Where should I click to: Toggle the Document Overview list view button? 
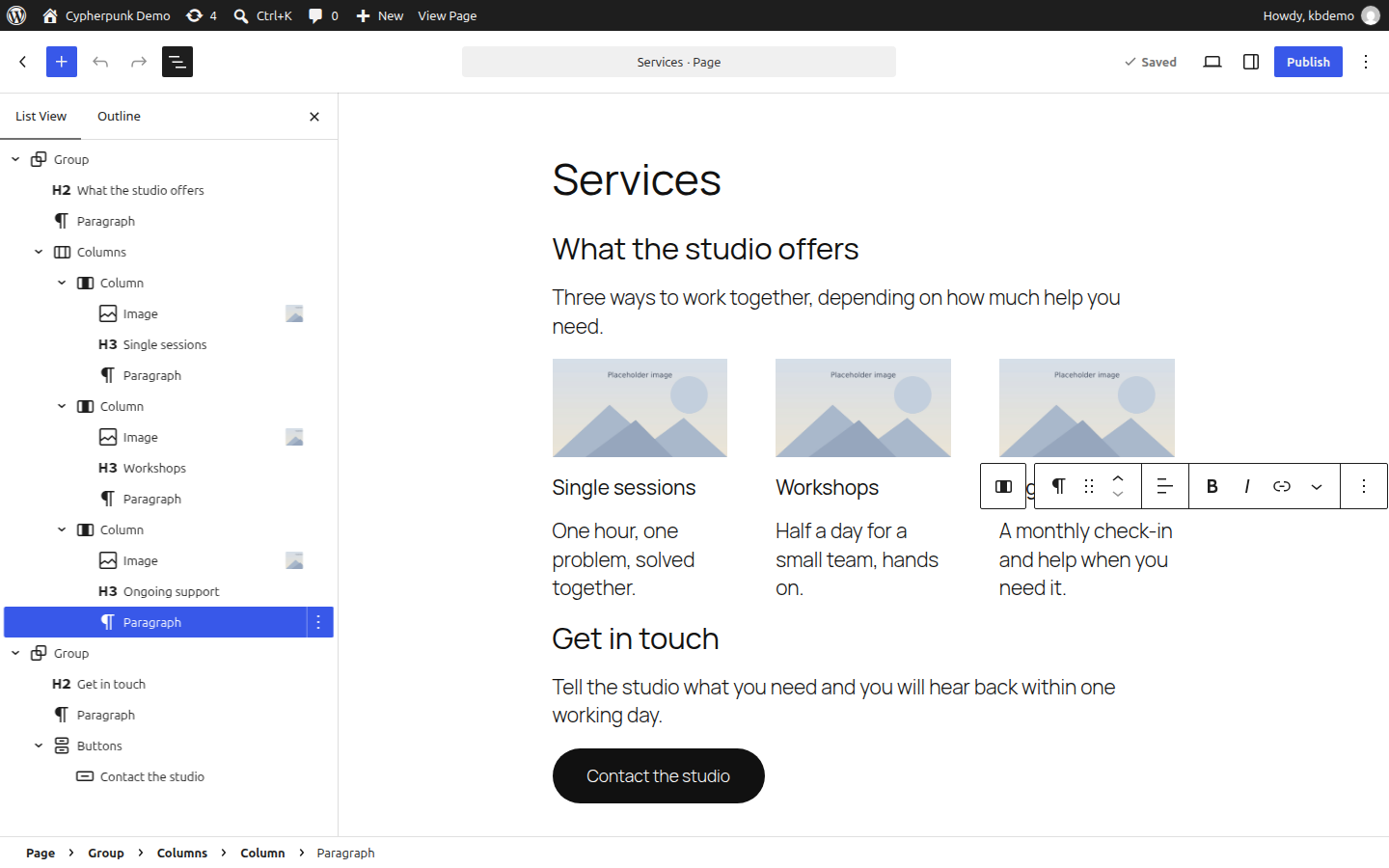point(177,62)
